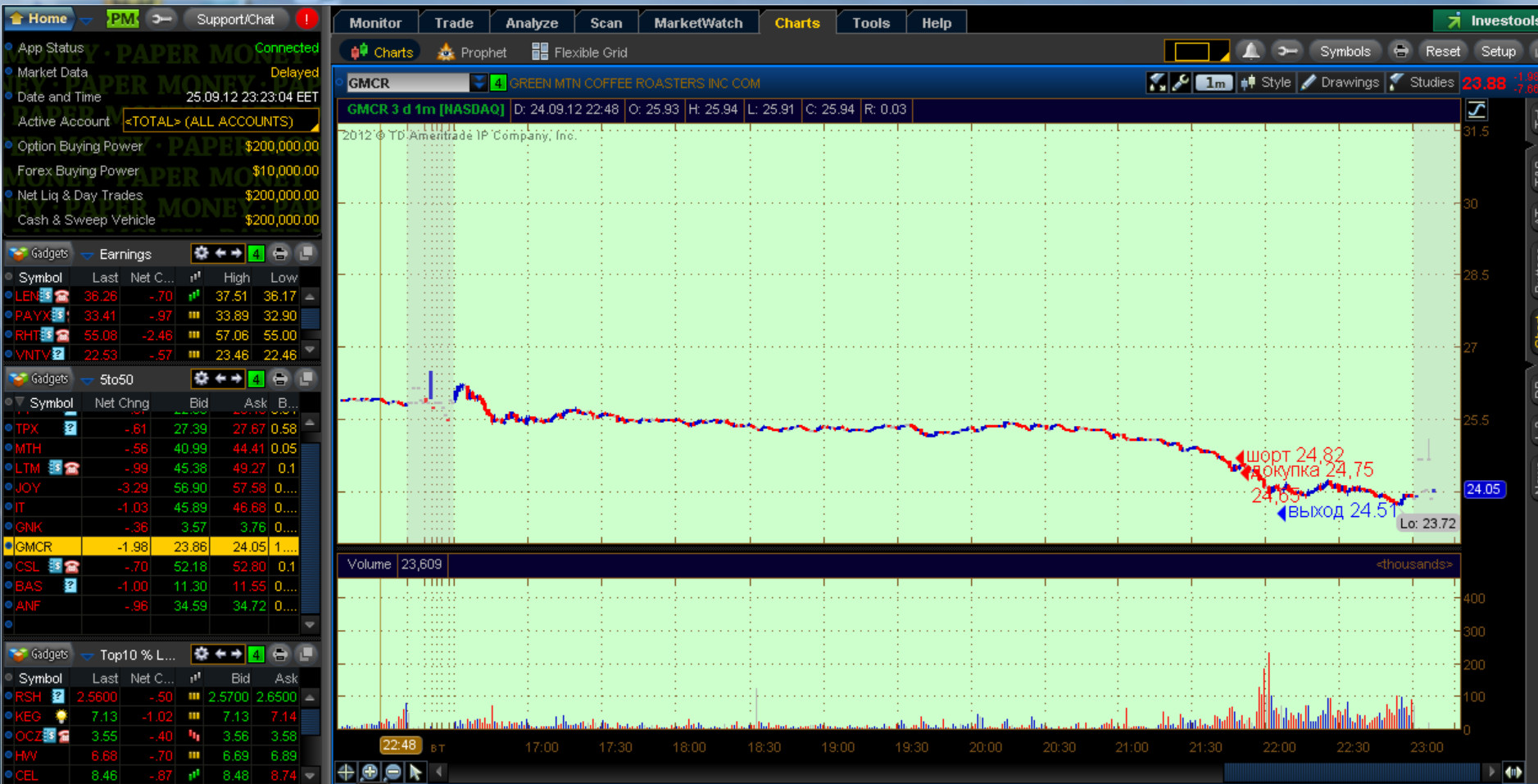Zoom out with the magnifier minus icon

tap(393, 772)
